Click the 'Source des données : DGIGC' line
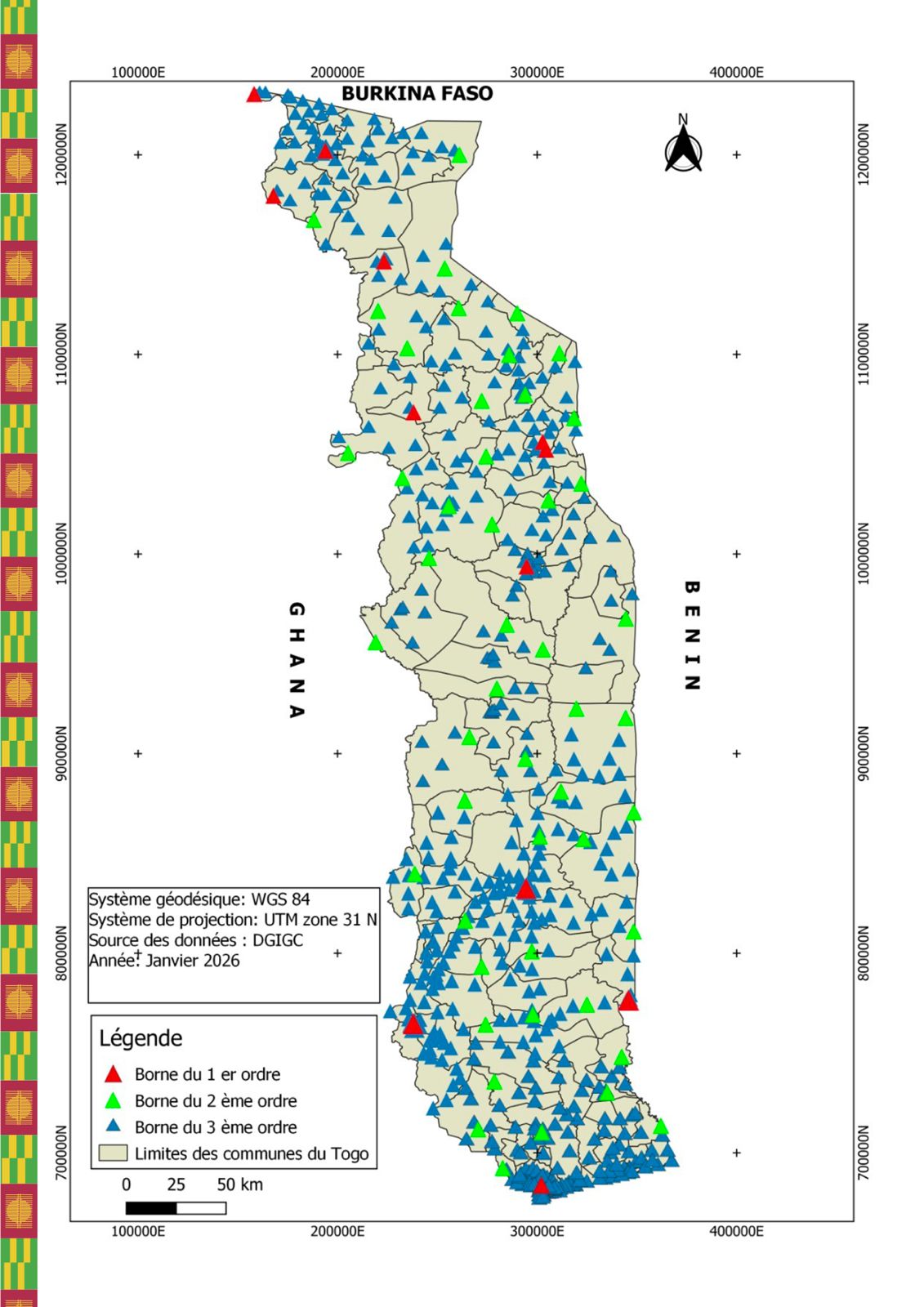The height and width of the screenshot is (1307, 924). (196, 940)
